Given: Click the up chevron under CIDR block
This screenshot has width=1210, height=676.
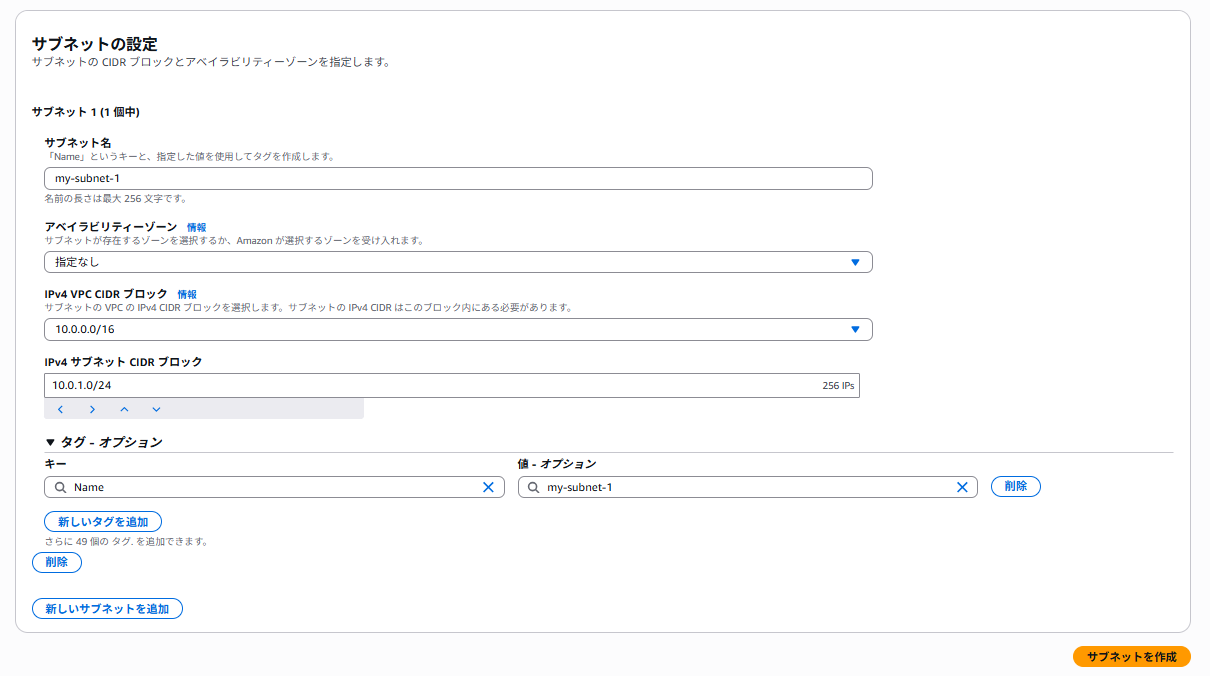Looking at the screenshot, I should coord(124,409).
